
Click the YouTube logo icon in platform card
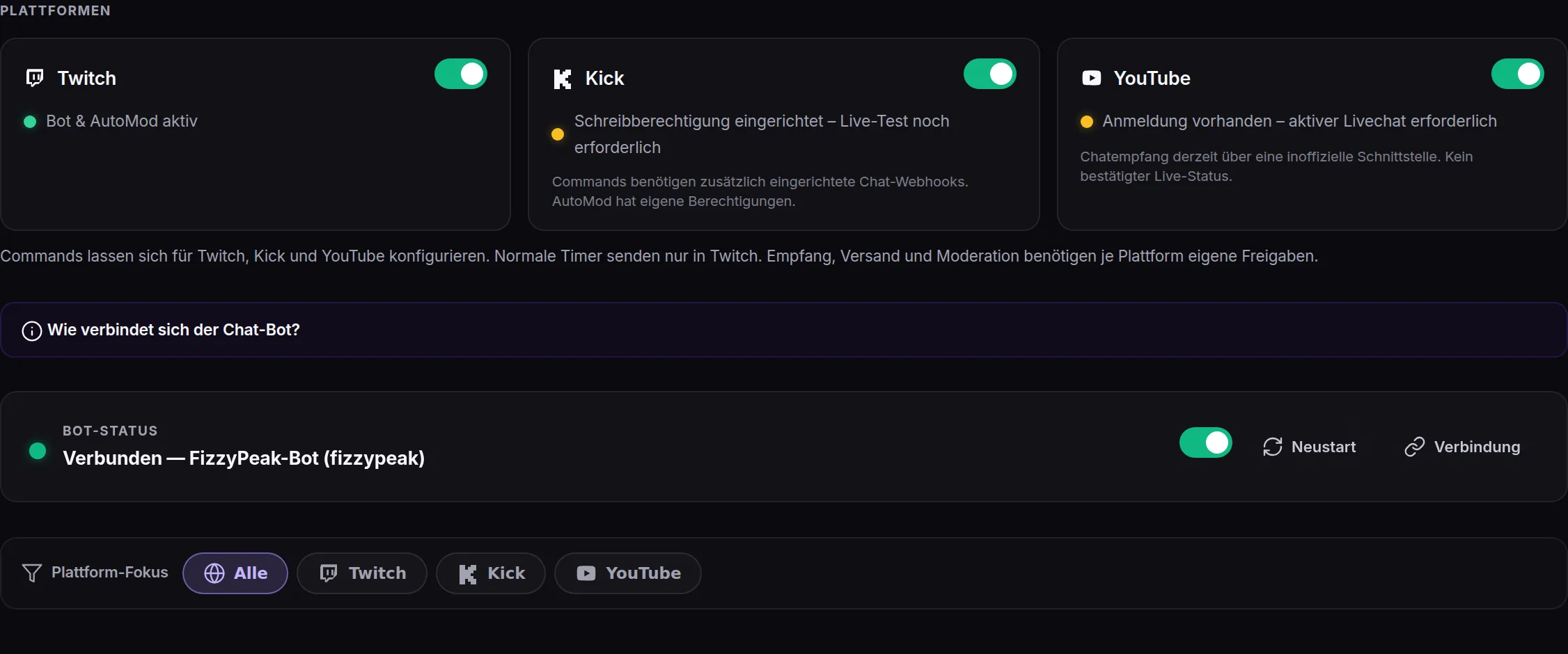1091,78
